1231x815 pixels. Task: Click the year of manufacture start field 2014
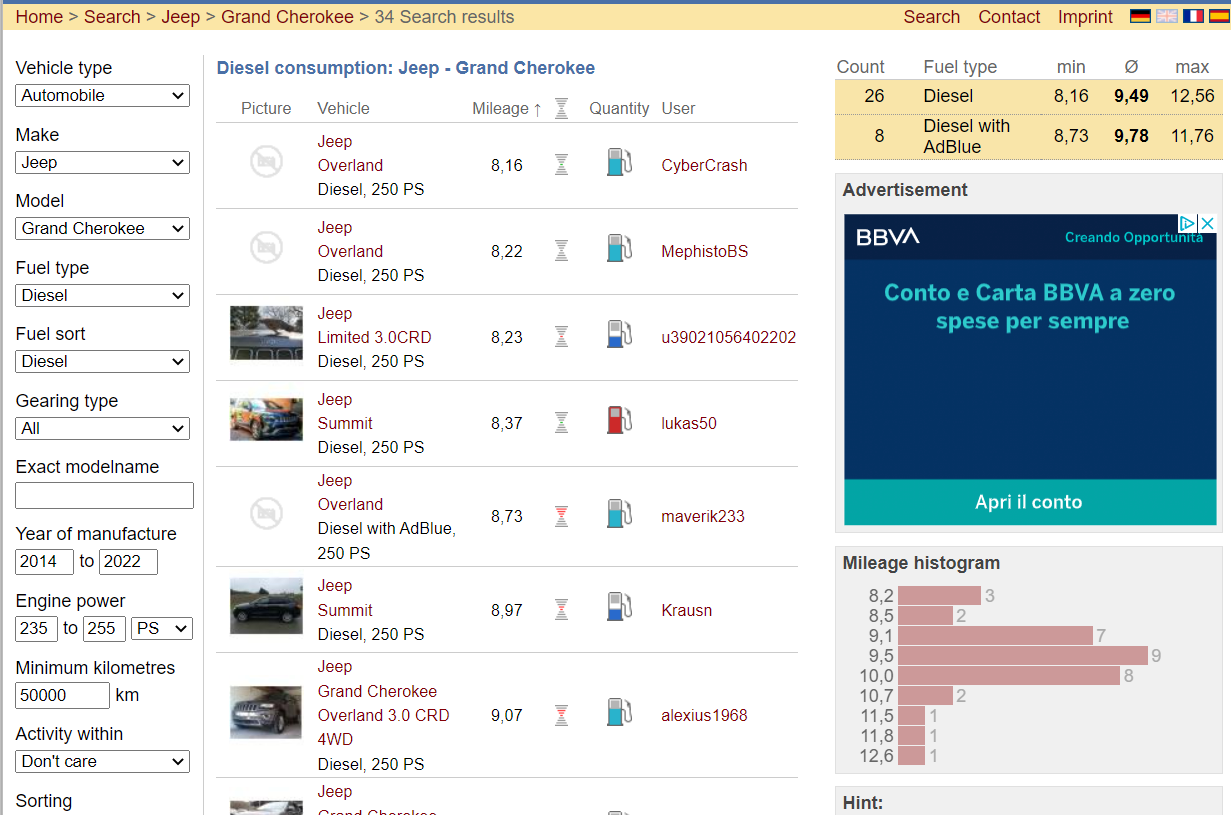(x=44, y=562)
